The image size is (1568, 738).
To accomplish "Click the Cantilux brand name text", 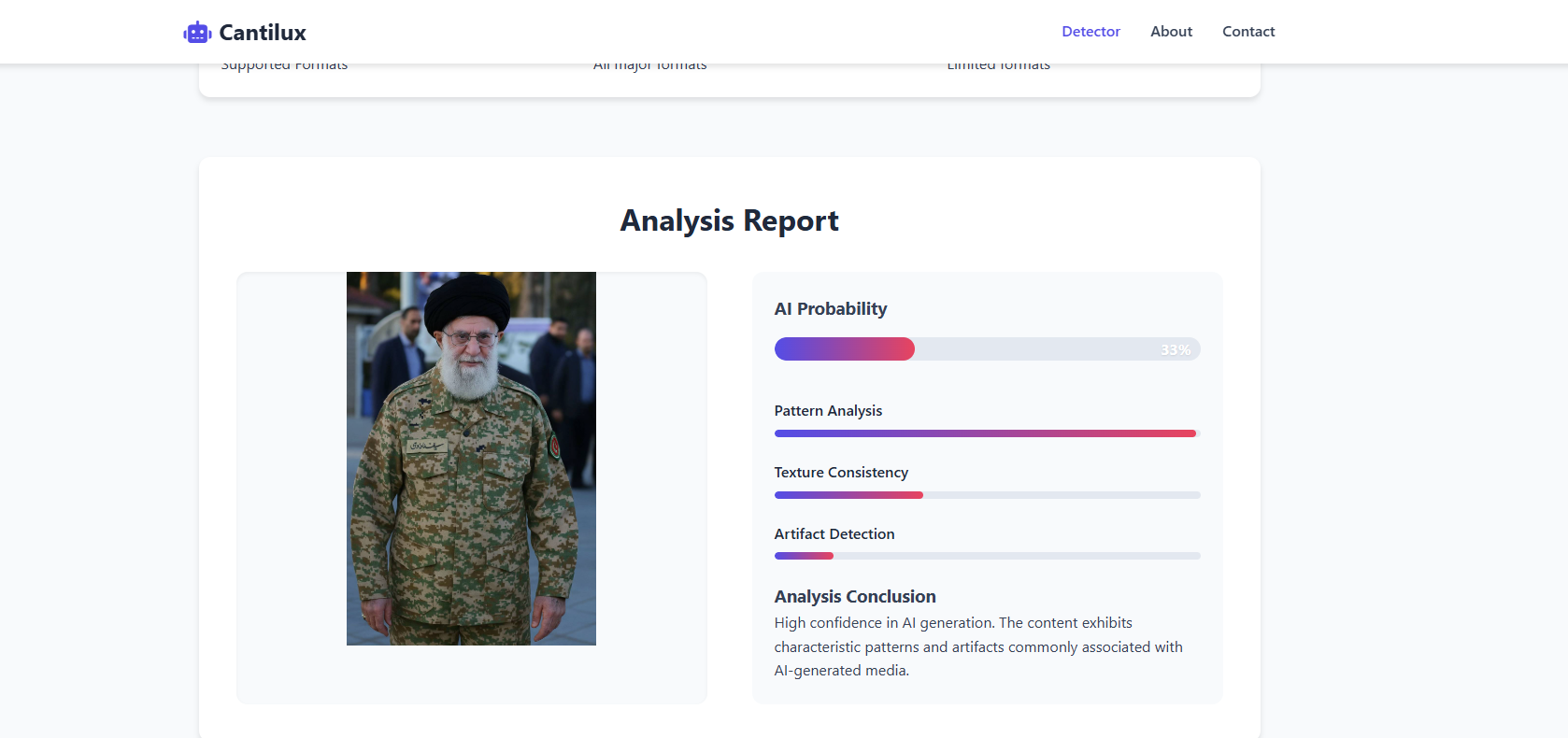I will tap(263, 33).
